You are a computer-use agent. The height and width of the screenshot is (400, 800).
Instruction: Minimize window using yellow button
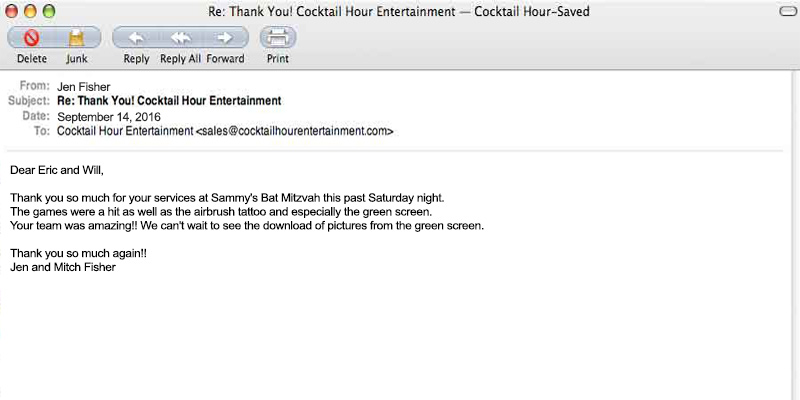click(x=31, y=11)
